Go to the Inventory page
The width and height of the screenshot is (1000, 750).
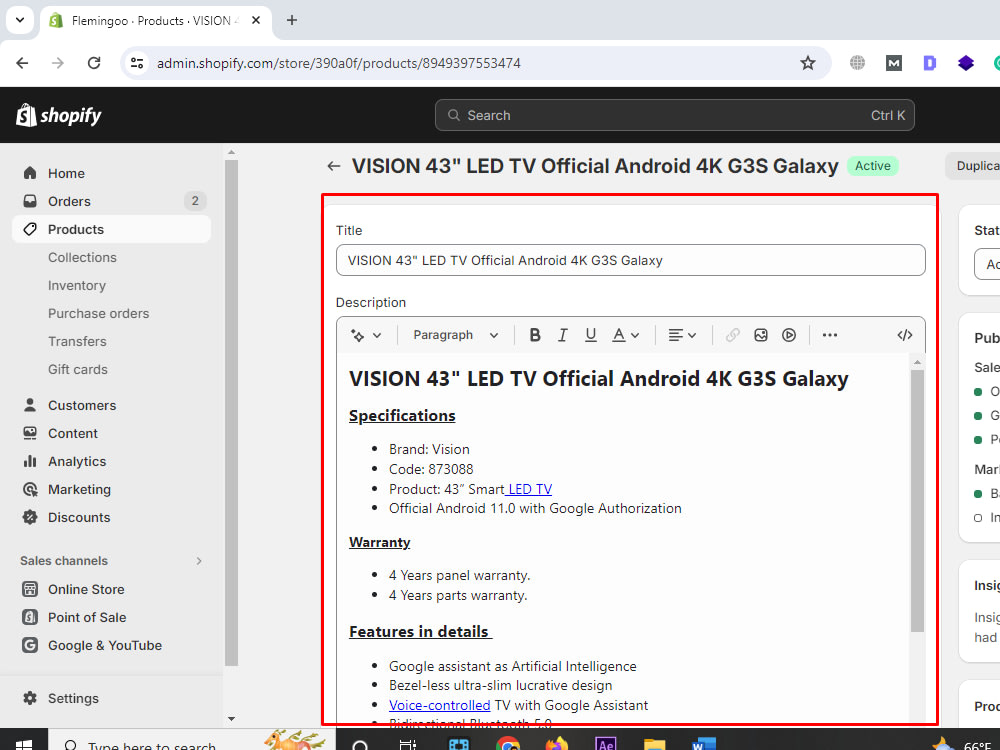point(77,286)
